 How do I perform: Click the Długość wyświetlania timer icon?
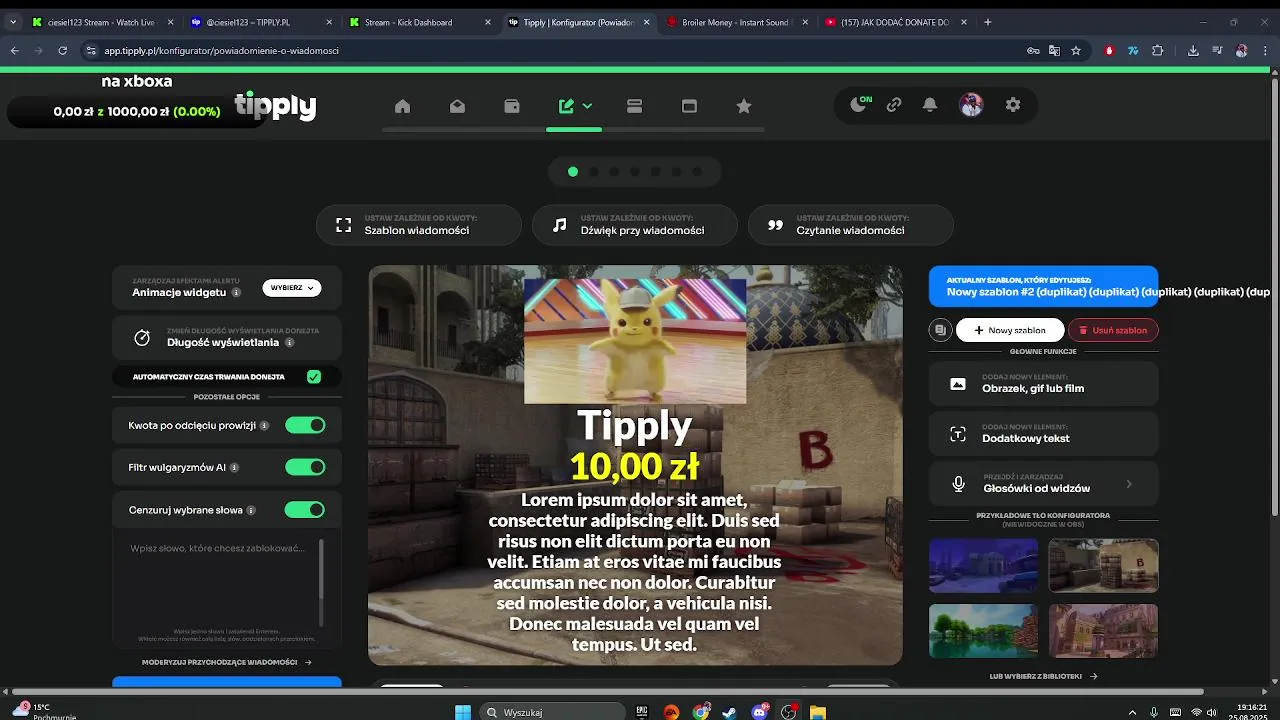click(142, 338)
